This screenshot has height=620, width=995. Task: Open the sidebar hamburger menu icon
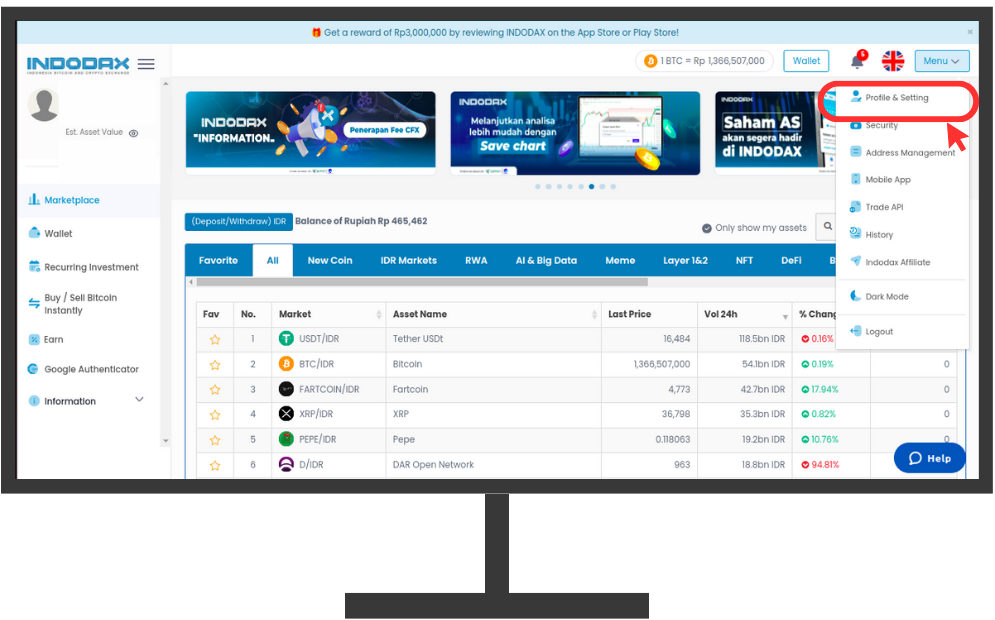[146, 64]
